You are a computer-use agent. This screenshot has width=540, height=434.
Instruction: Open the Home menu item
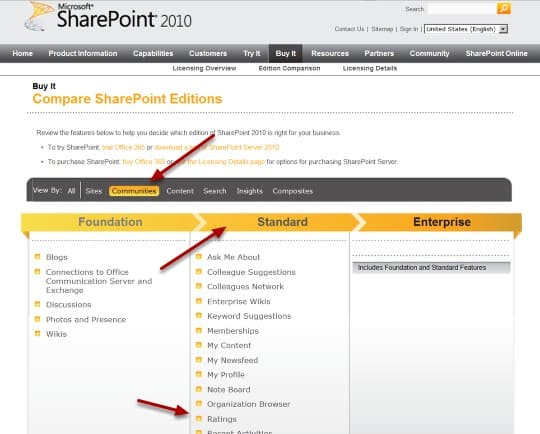tap(22, 53)
